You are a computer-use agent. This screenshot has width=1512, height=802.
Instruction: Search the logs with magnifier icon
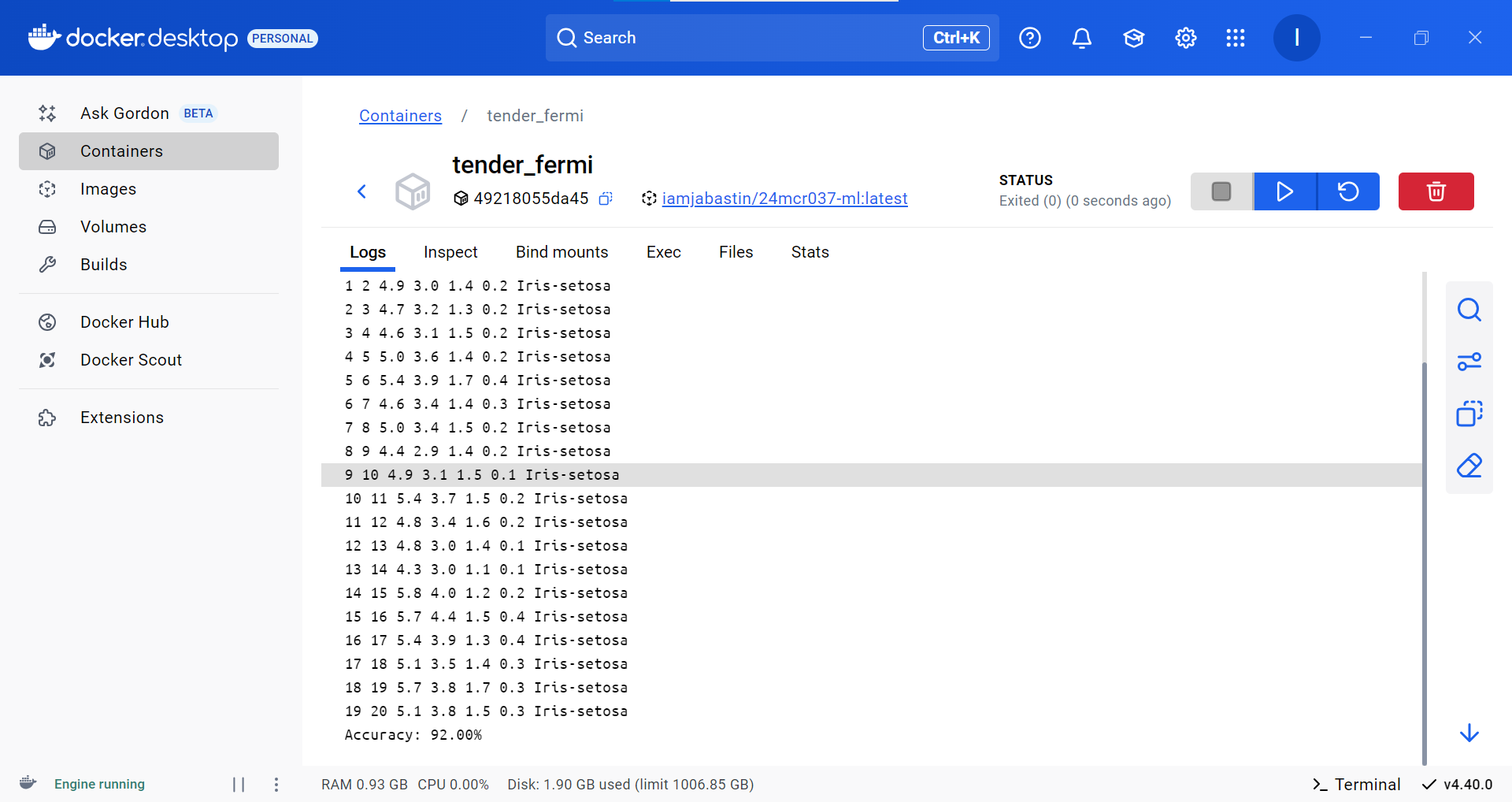pos(1469,310)
